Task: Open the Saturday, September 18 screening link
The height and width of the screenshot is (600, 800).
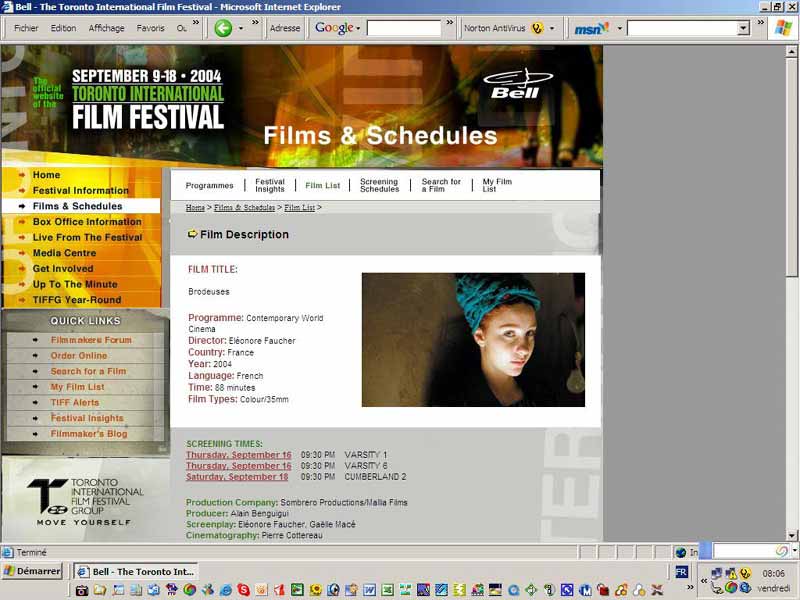Action: coord(237,477)
